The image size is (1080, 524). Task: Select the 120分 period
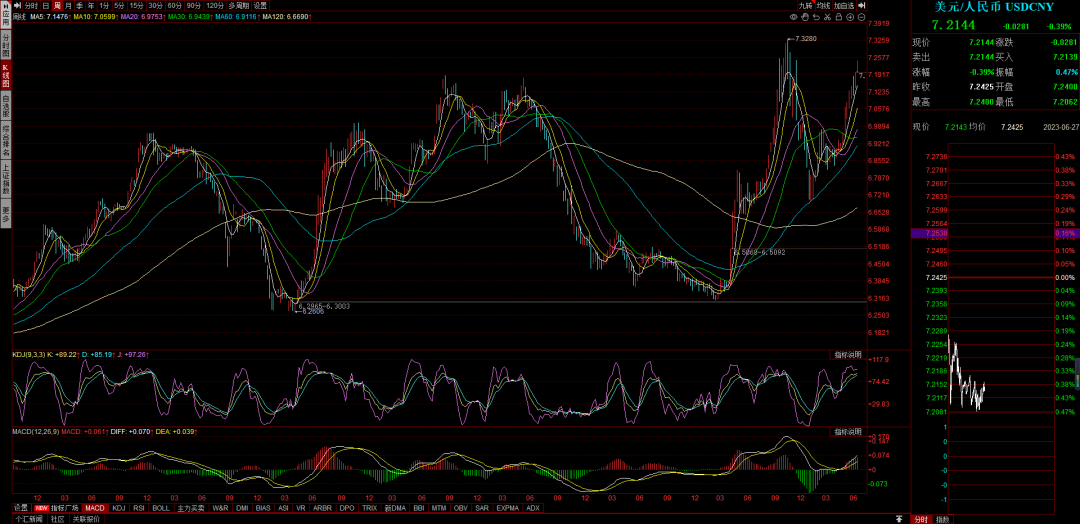tap(215, 6)
